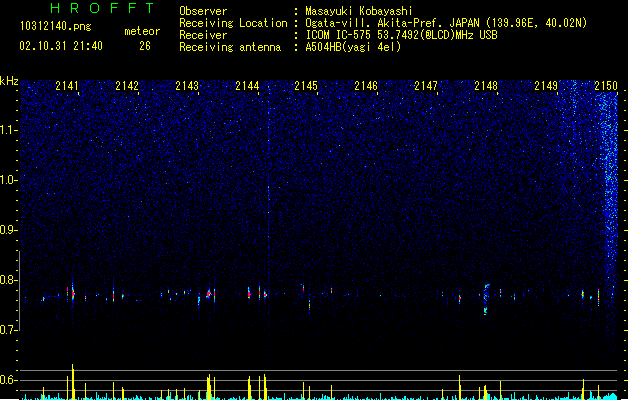This screenshot has width=629, height=400.
Task: Click the 1.0 kHz axis label
Action: (8, 180)
